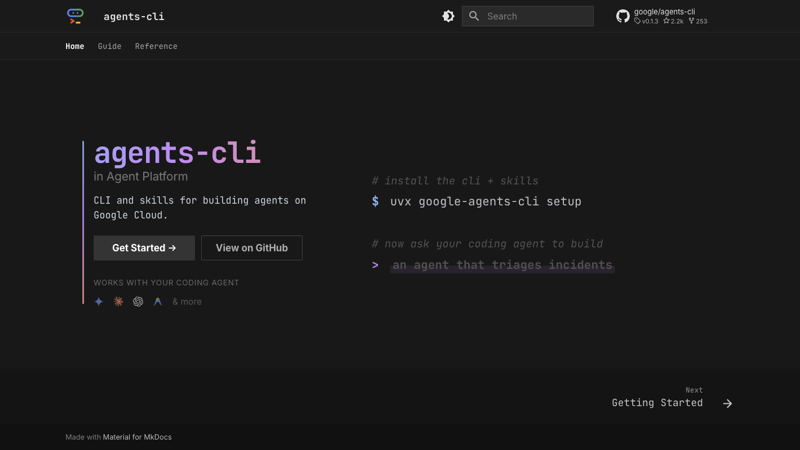Open the GitHub octocat repository icon
This screenshot has width=800, height=450.
[x=622, y=16]
